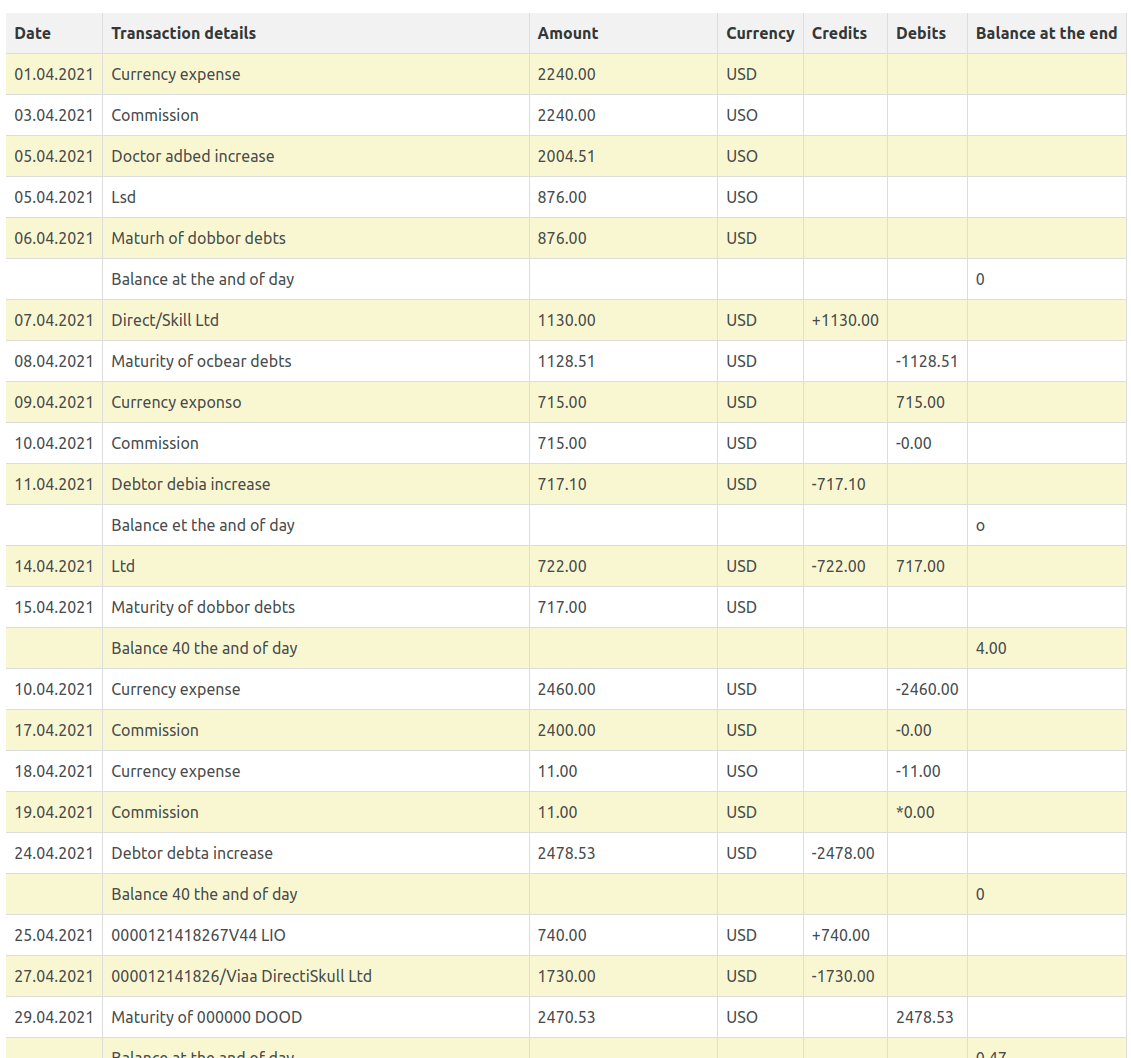Click the 4.00 end balance cell
This screenshot has width=1131, height=1058.
tap(991, 648)
